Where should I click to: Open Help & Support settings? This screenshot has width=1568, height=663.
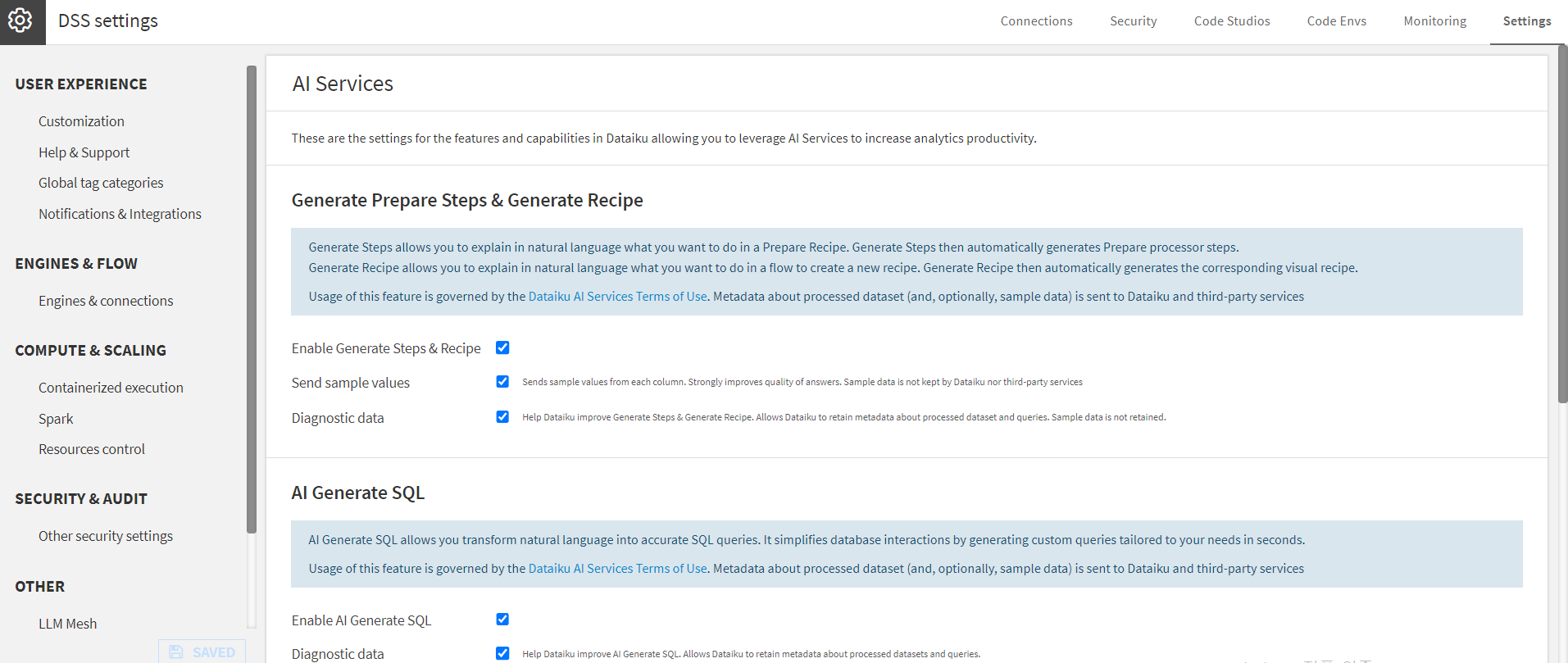tap(84, 152)
